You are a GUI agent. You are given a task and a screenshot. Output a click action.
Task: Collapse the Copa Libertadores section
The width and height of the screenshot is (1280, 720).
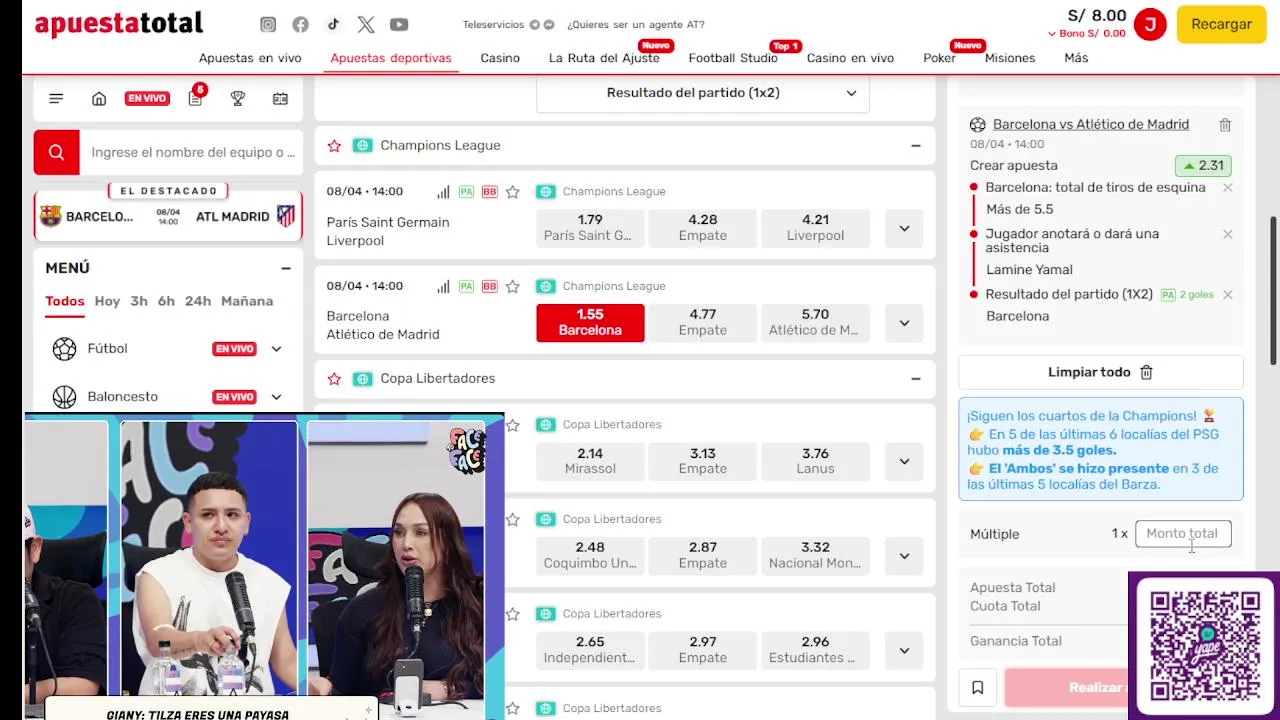click(915, 379)
